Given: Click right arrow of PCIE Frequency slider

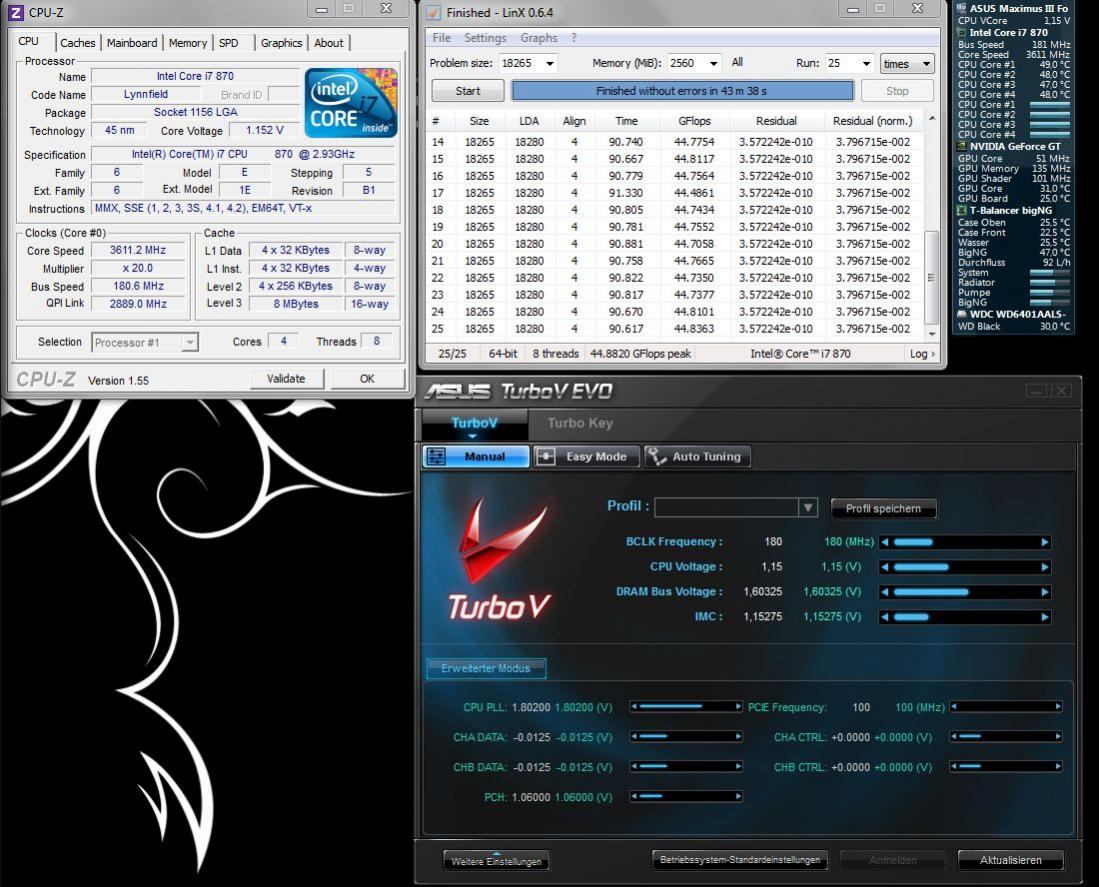Looking at the screenshot, I should (1058, 707).
